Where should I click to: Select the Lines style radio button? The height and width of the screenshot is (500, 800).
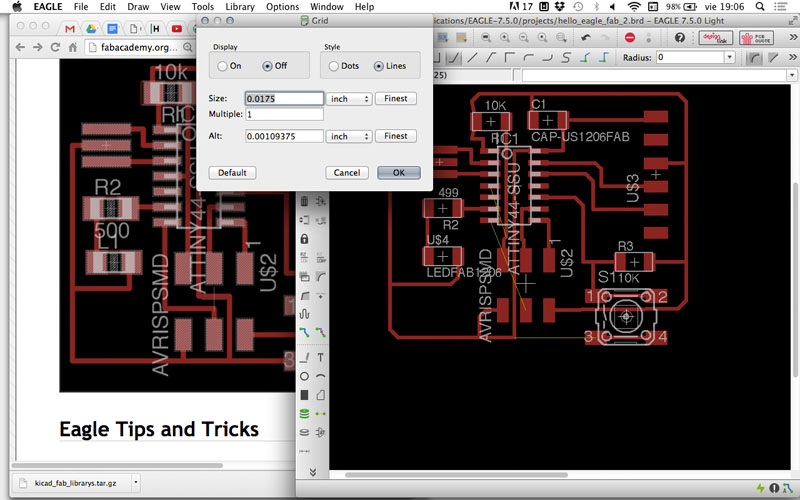[379, 66]
